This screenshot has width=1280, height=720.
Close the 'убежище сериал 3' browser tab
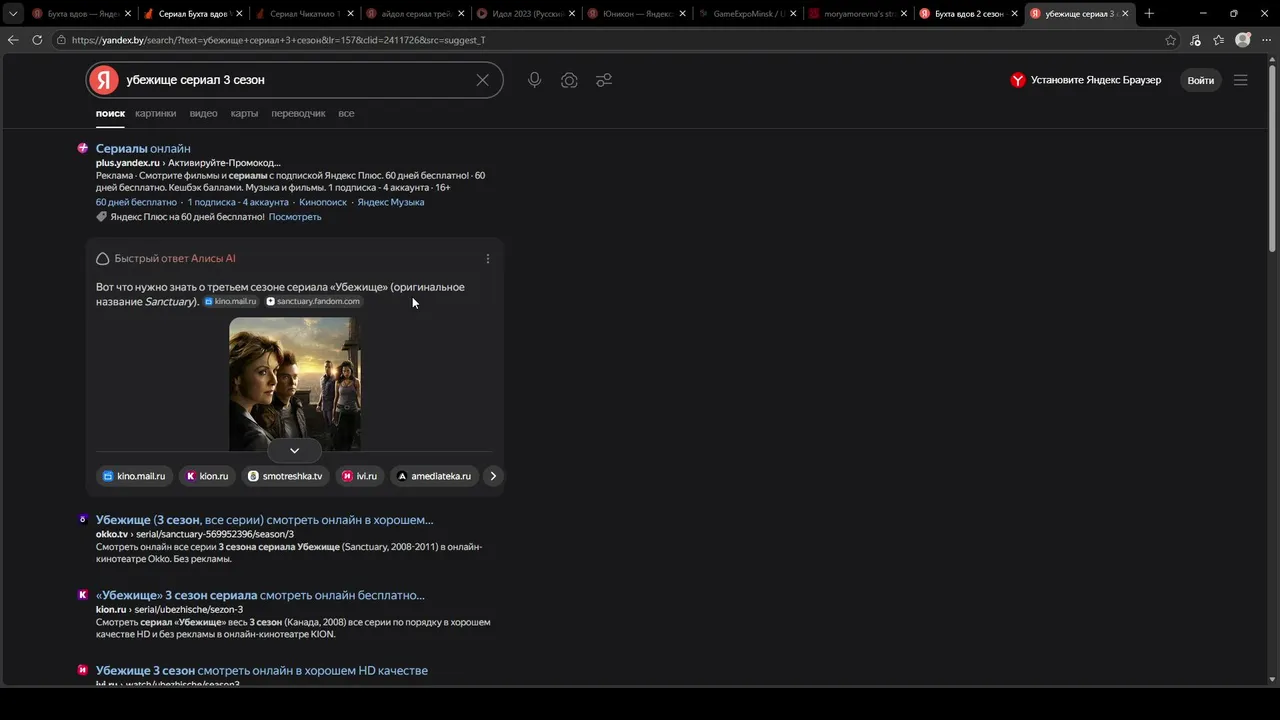click(x=1126, y=14)
